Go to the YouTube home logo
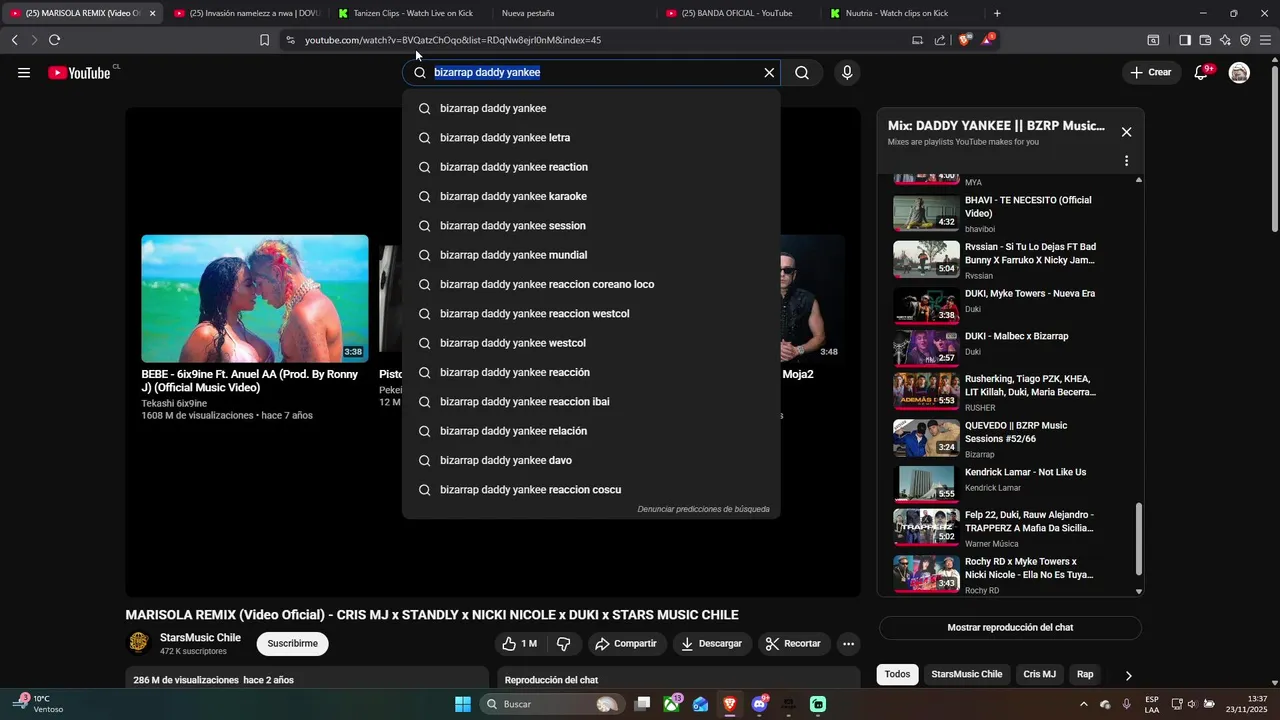1280x720 pixels. [x=80, y=72]
